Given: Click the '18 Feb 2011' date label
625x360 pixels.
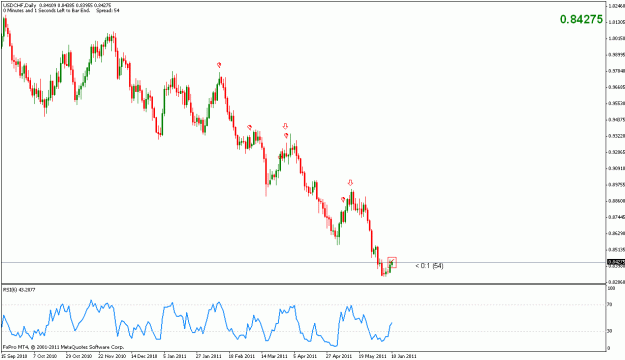Looking at the screenshot, I should click(242, 356).
